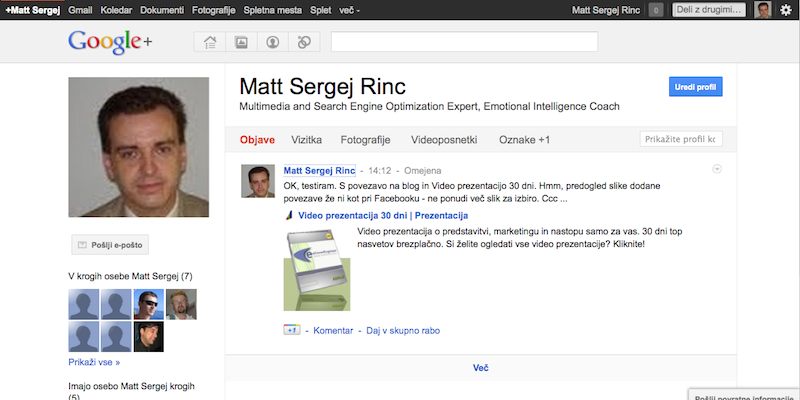
Task: Switch to the Videoposnetki tab
Action: coord(444,140)
